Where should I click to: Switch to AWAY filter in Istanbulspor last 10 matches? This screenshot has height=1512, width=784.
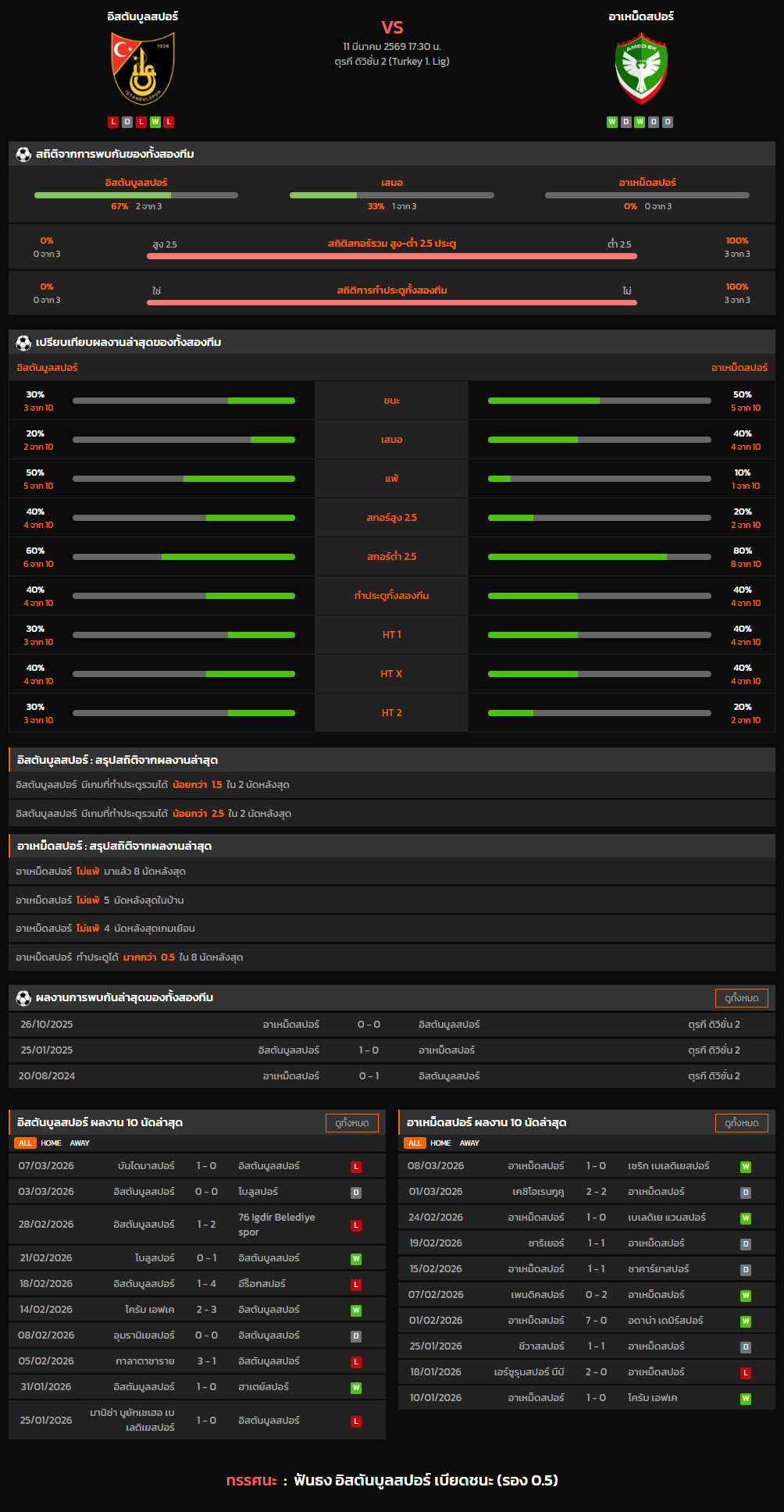(80, 1143)
